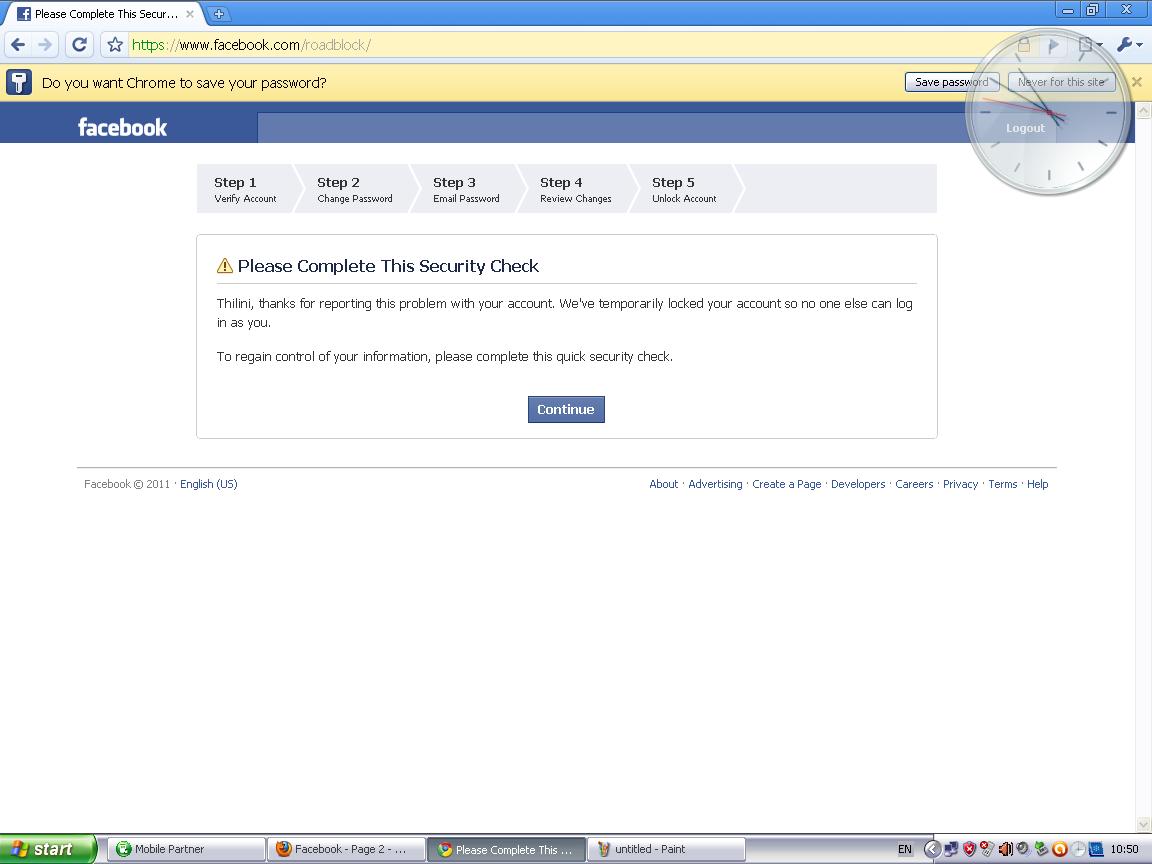Open the Help footer link

click(1037, 484)
